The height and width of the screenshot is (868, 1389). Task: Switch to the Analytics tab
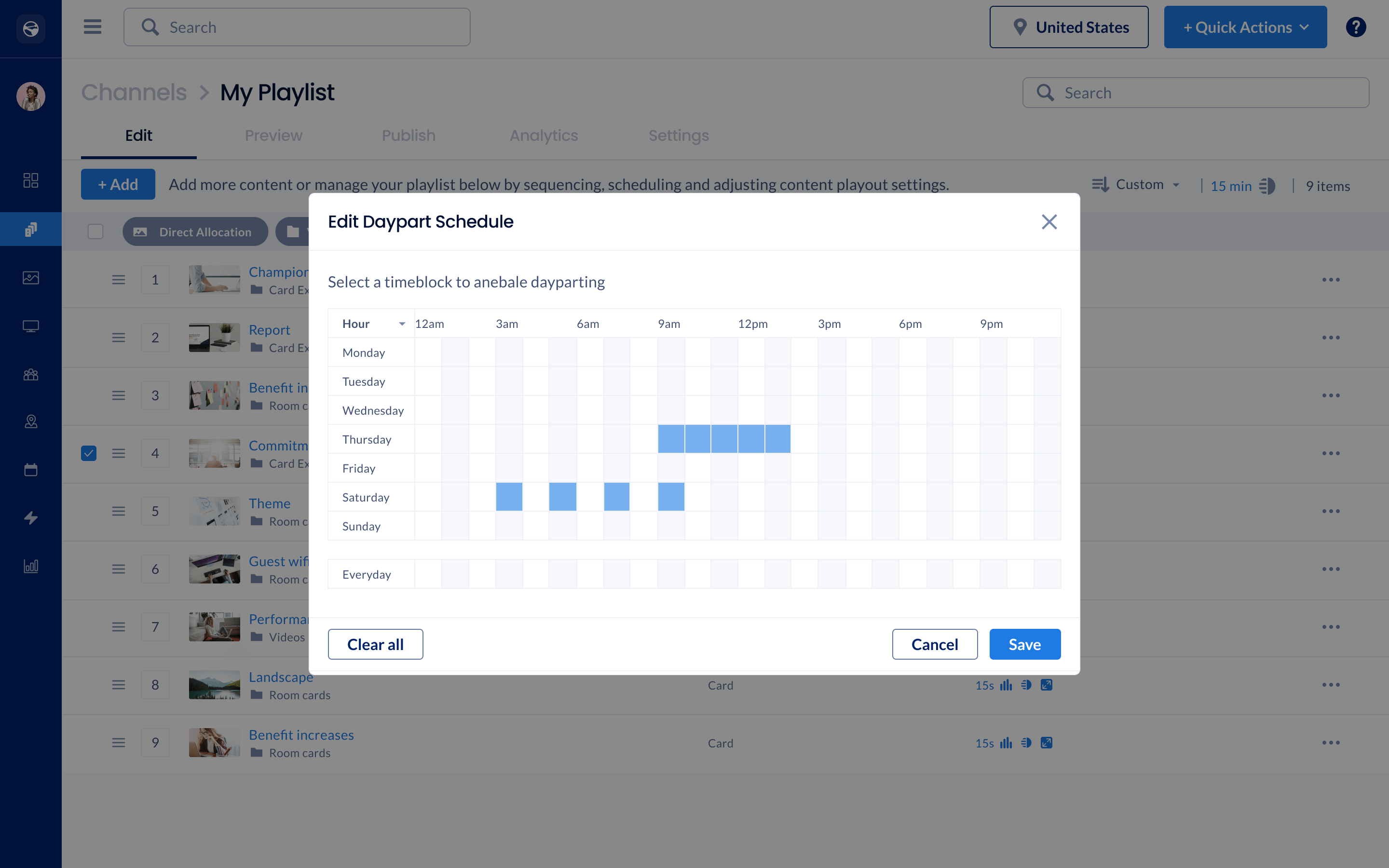coord(544,136)
